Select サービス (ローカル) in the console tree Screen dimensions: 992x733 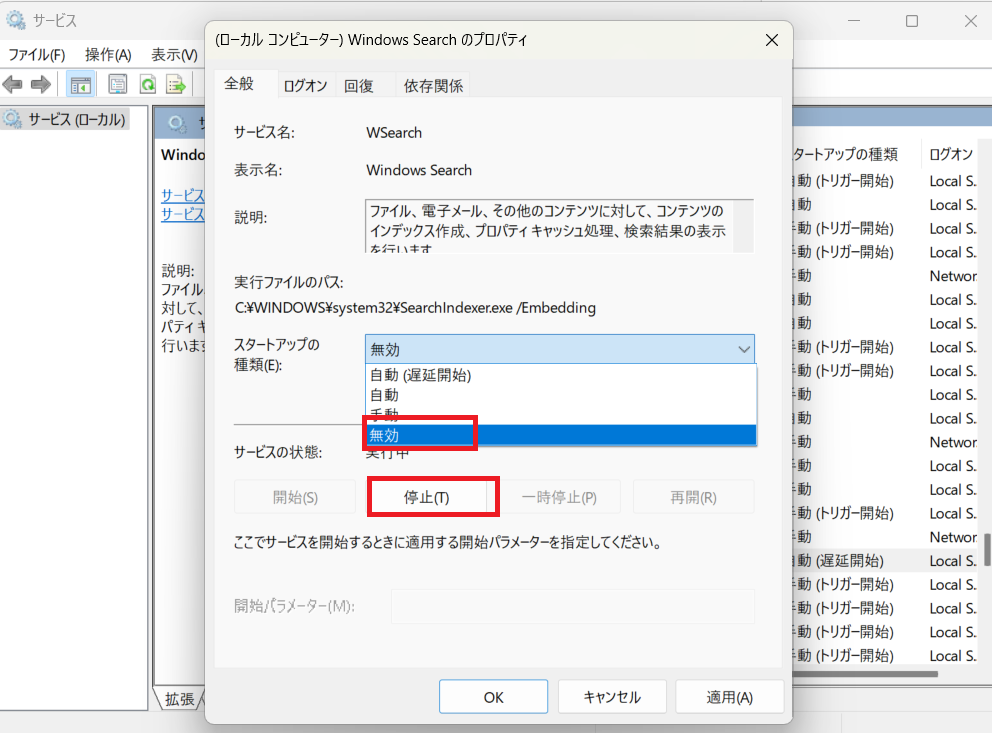[x=66, y=119]
